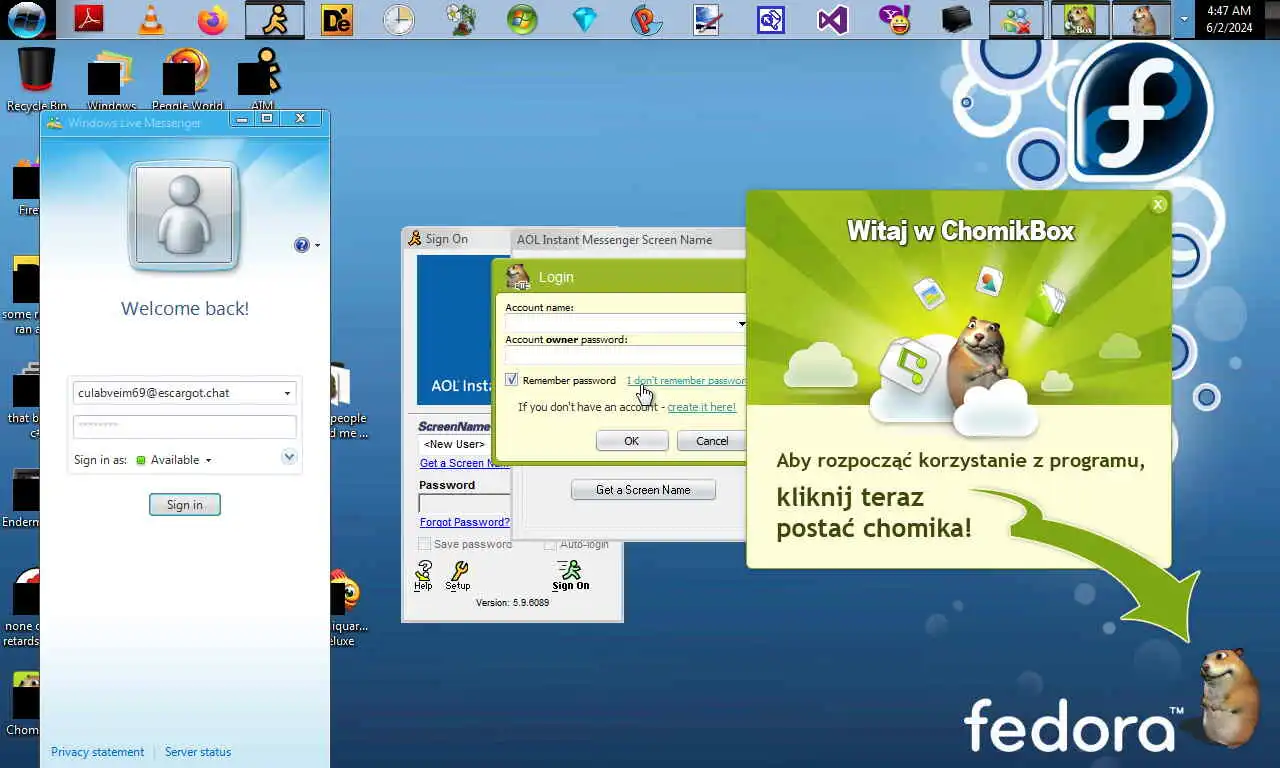Open I don't remember password link

point(686,380)
